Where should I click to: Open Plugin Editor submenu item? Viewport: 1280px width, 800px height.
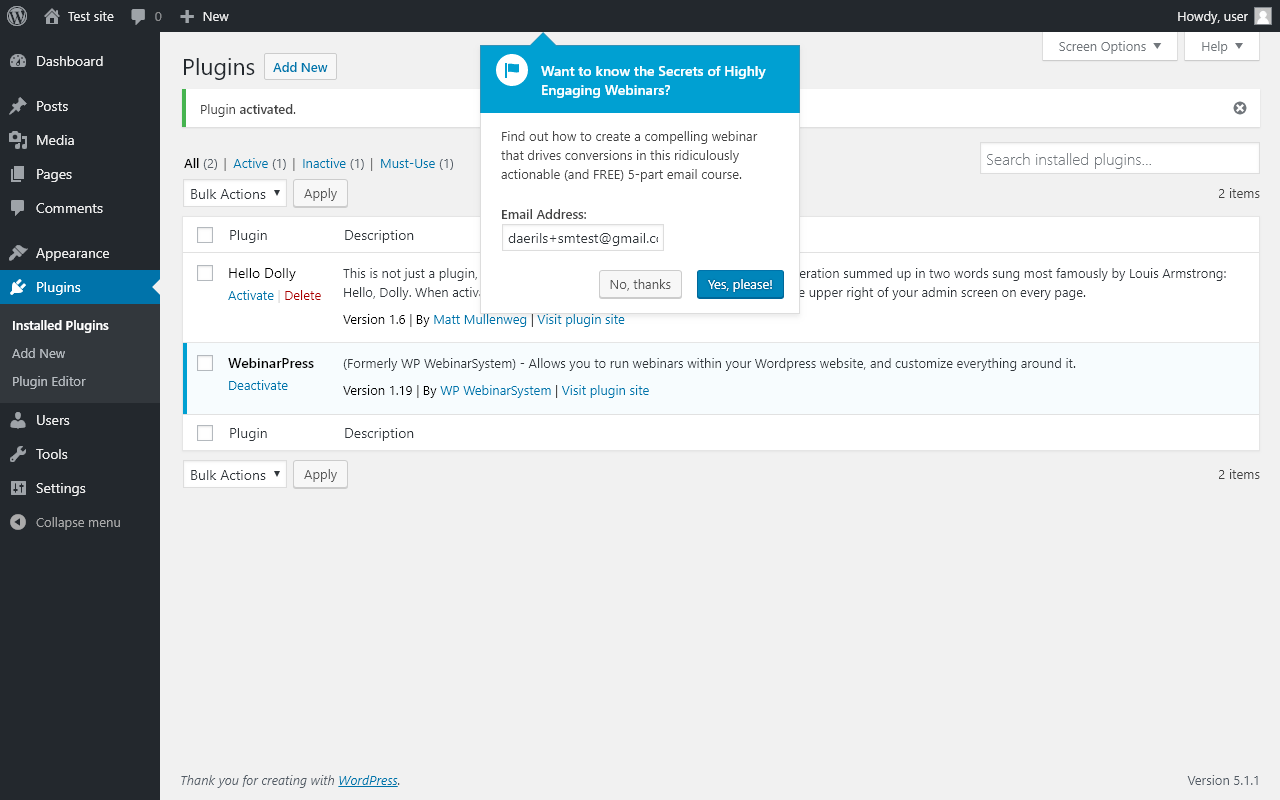coord(49,381)
